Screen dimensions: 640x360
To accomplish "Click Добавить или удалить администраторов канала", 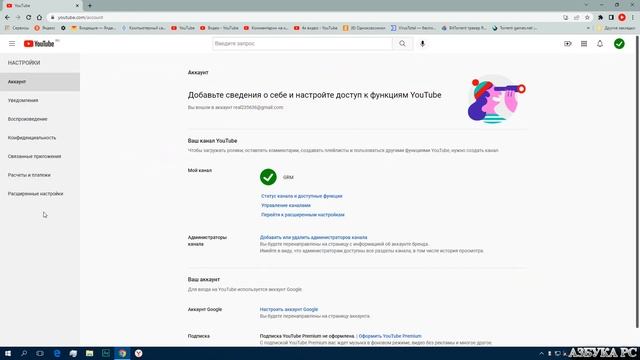I will coord(313,238).
